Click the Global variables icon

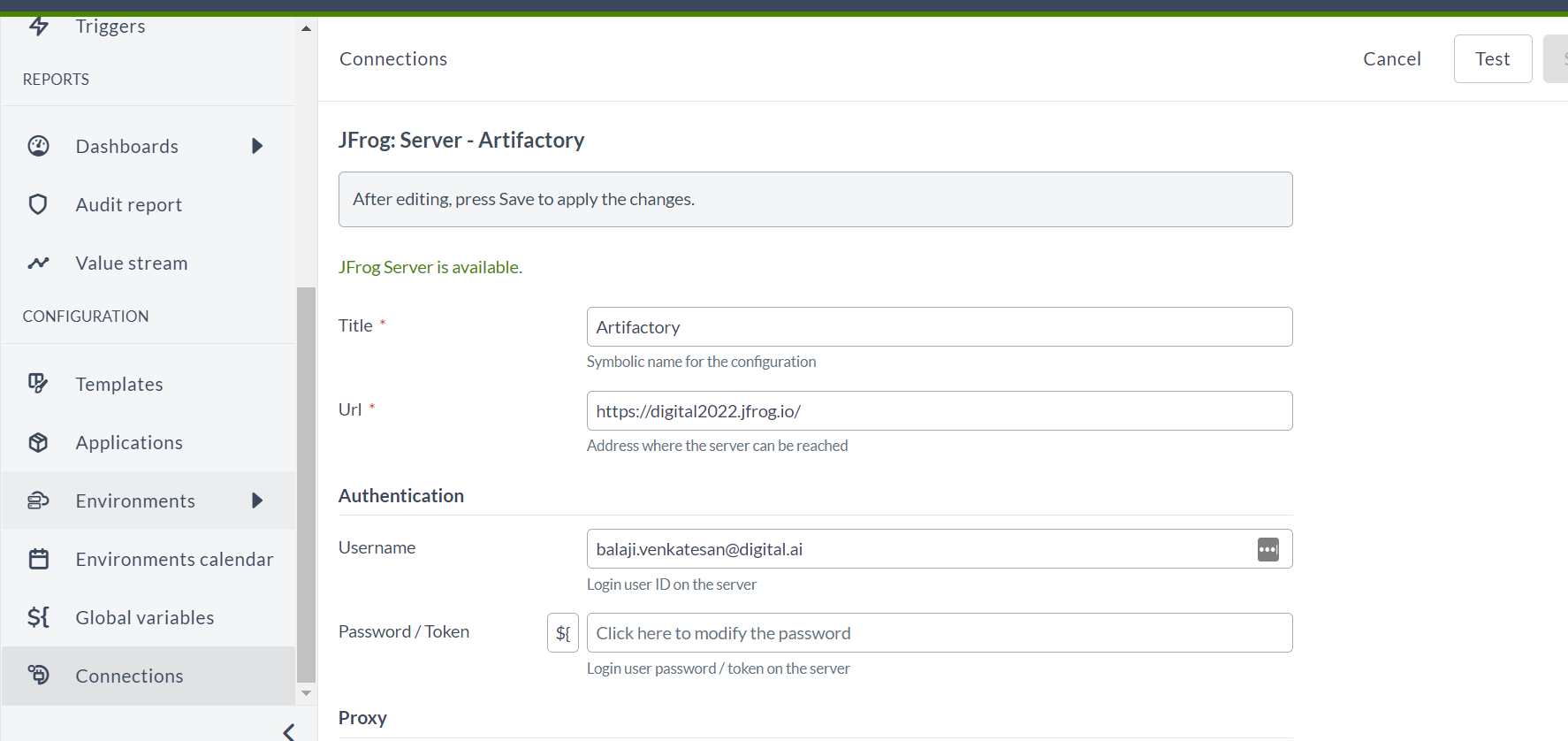[x=38, y=617]
